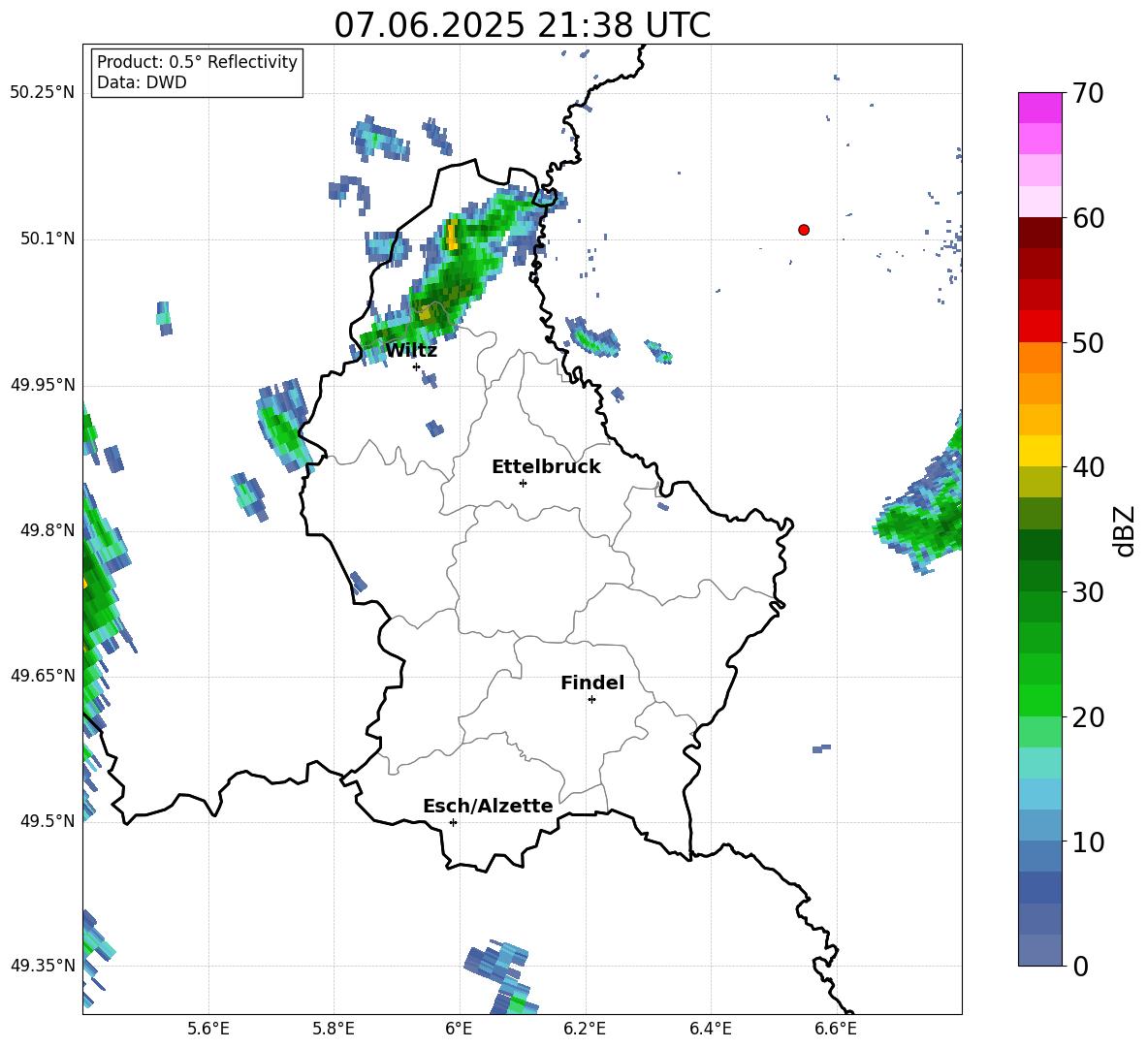Image resolution: width=1148 pixels, height=1048 pixels.
Task: Click the 70 value on the colorbar
Action: pos(1088,94)
